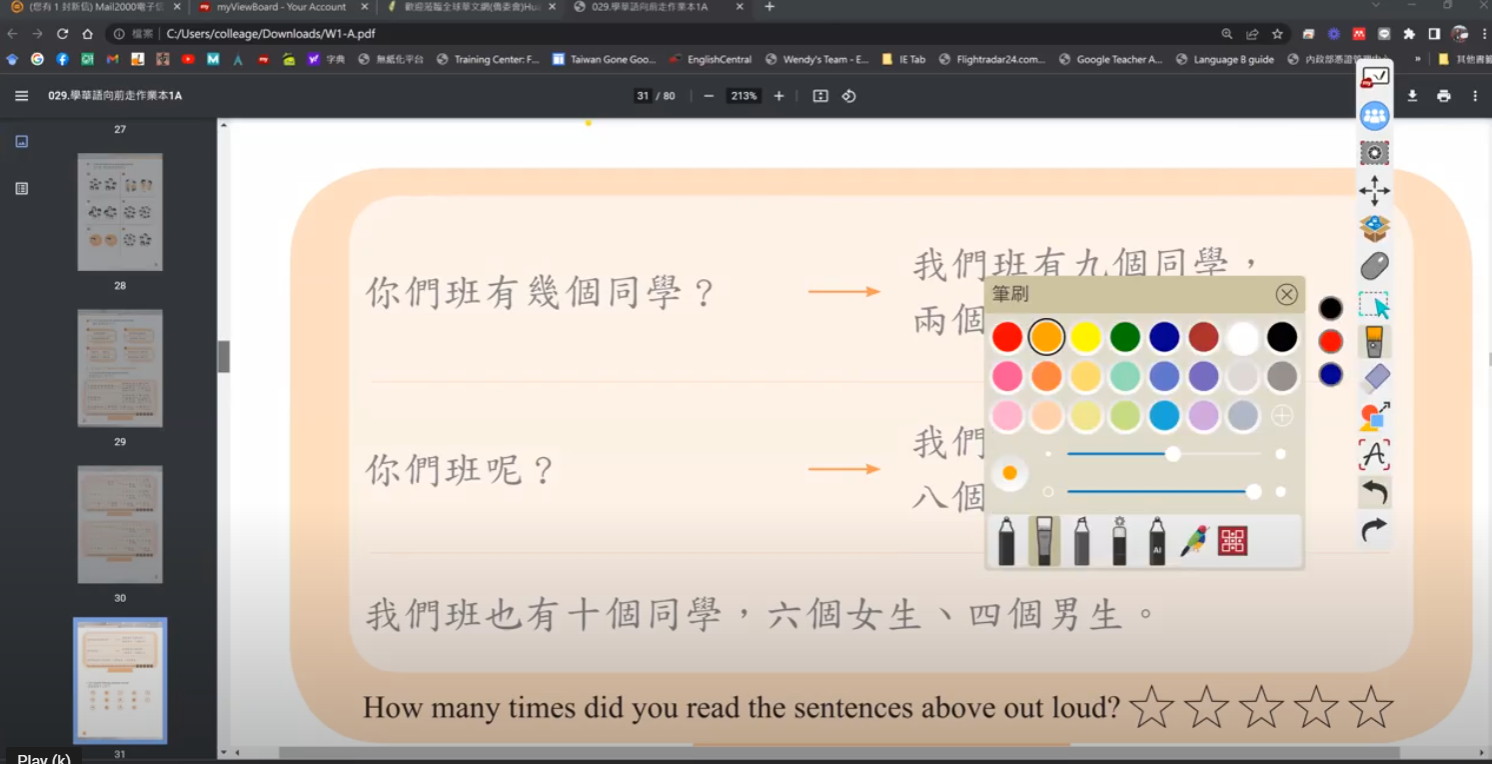Screen dimensions: 1492x764
Task: Select the green color swatch
Action: click(x=1125, y=337)
